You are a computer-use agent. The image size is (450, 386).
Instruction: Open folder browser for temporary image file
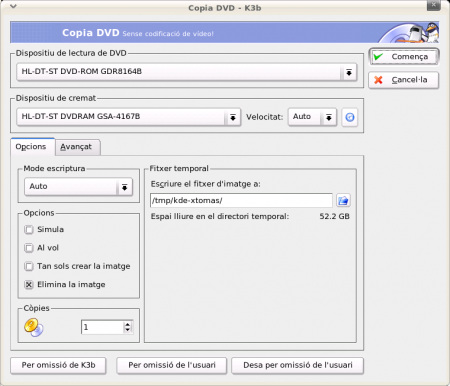[343, 200]
